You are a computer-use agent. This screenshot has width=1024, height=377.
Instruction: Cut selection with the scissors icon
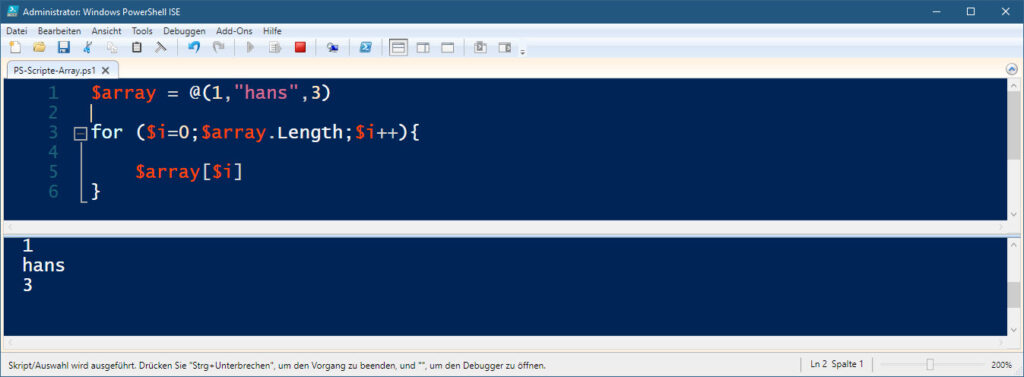pyautogui.click(x=88, y=47)
